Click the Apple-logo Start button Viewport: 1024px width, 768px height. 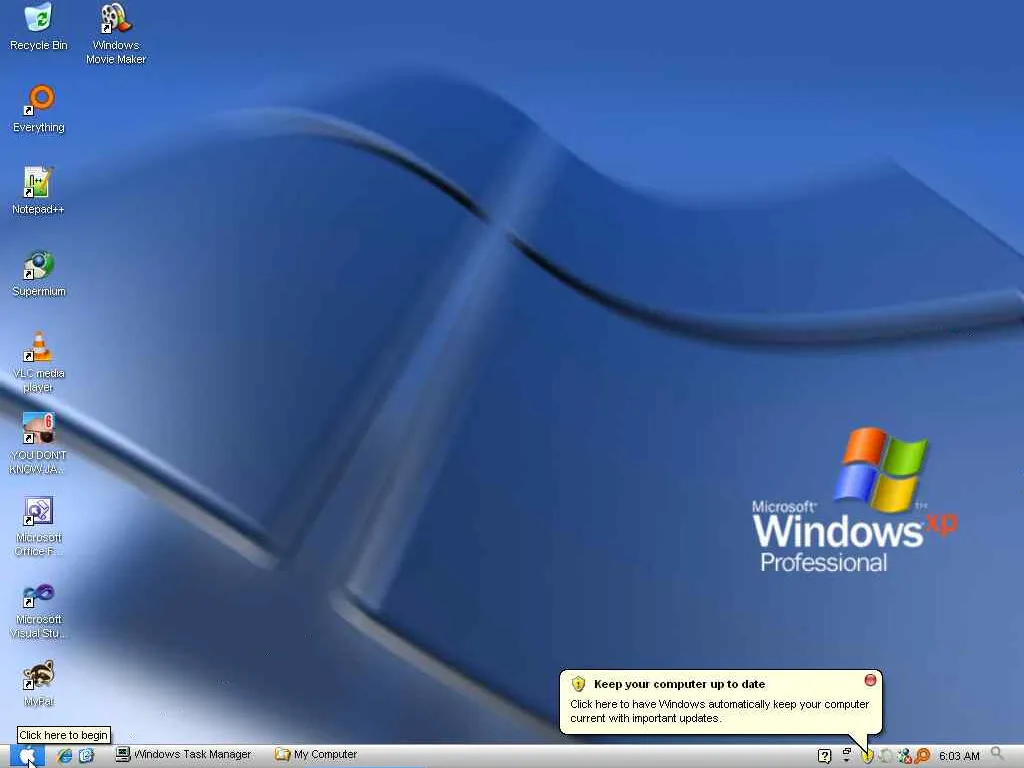click(27, 756)
